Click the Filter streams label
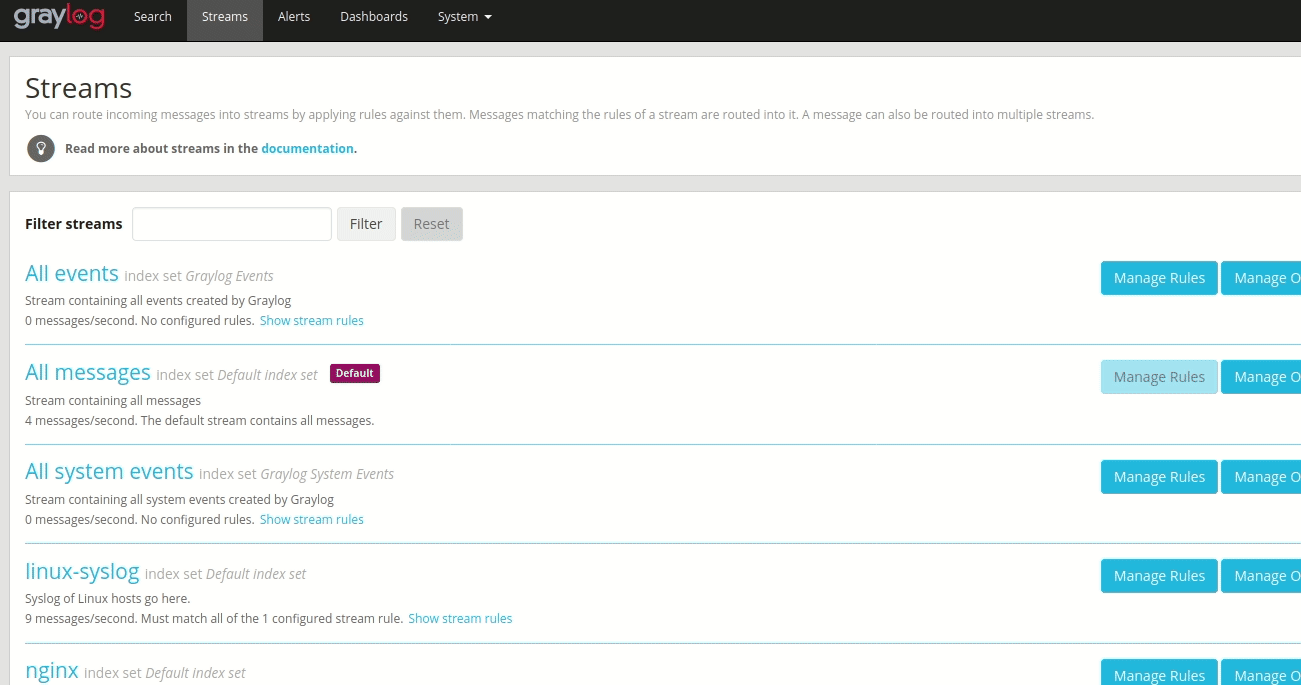Screen dimensions: 1301x685 tap(74, 224)
